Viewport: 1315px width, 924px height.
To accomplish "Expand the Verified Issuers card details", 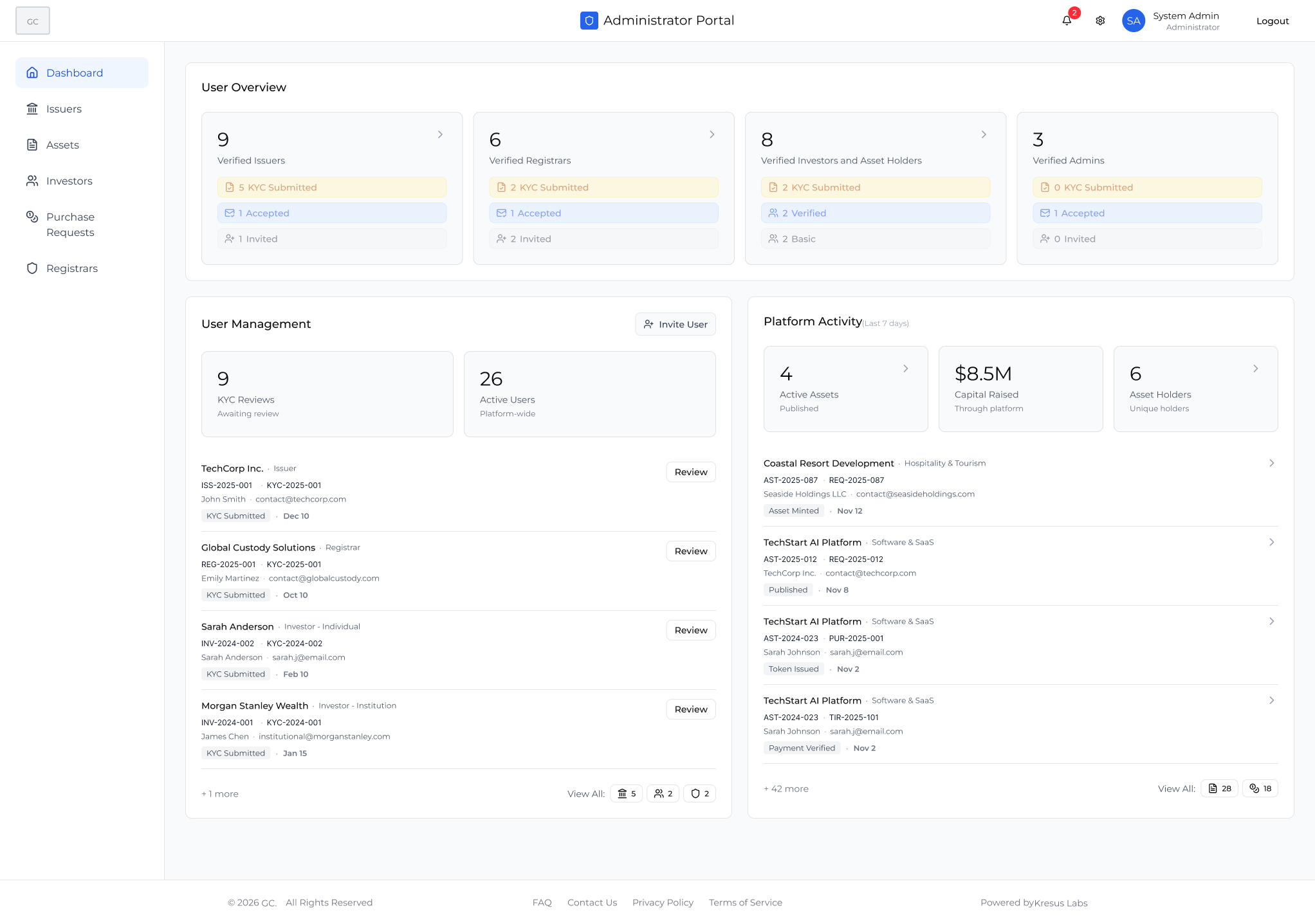I will (440, 134).
